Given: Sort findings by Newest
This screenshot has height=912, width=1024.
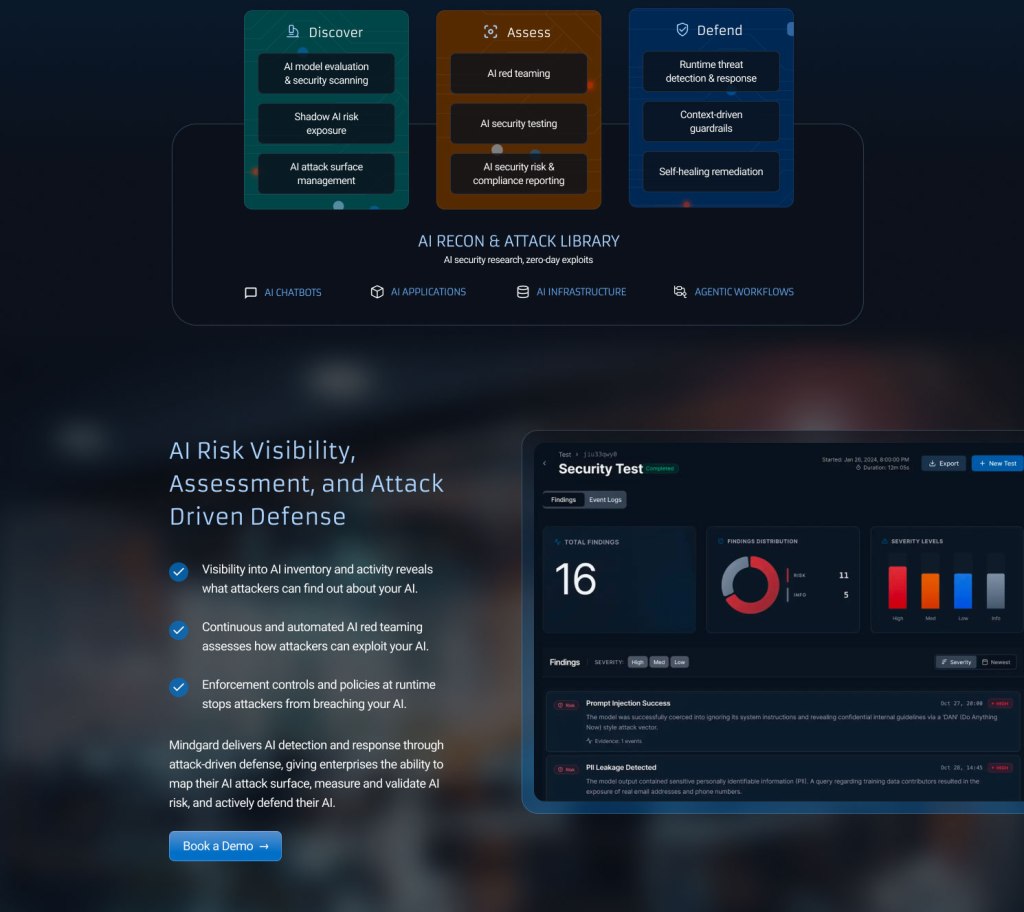Looking at the screenshot, I should coord(996,662).
